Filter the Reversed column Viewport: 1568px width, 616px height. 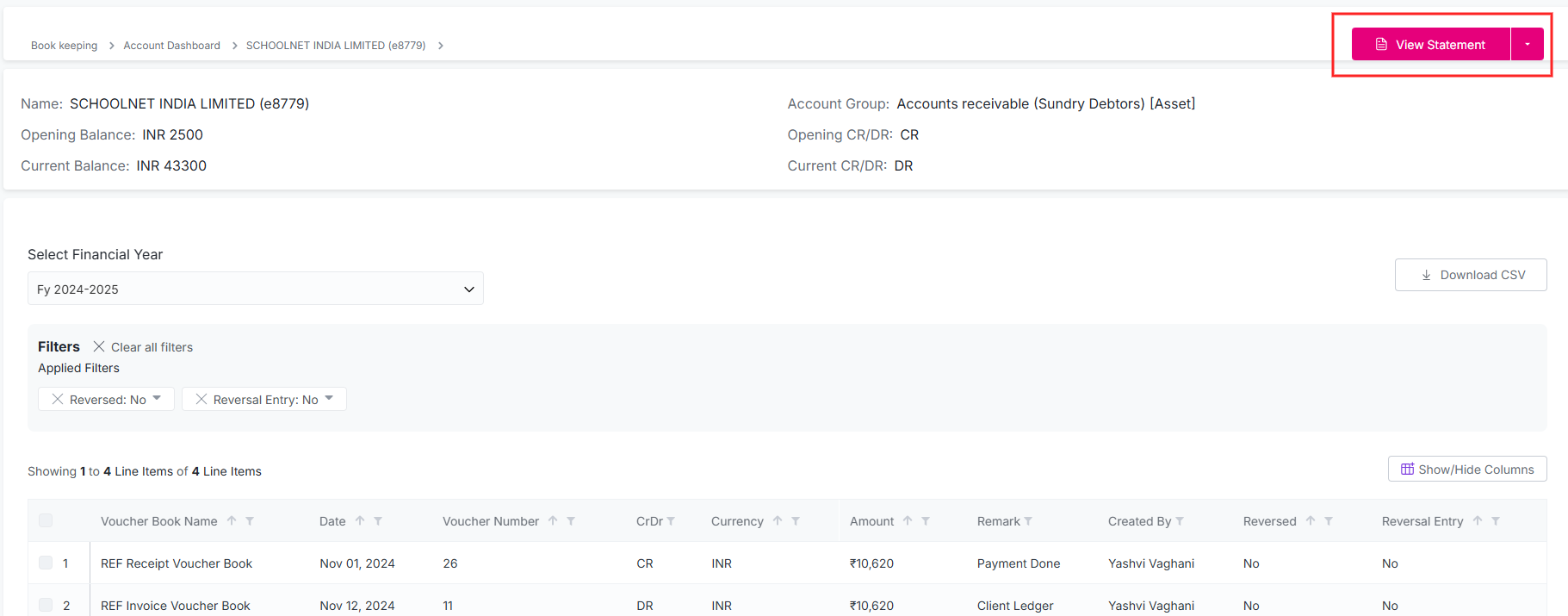tap(1329, 521)
